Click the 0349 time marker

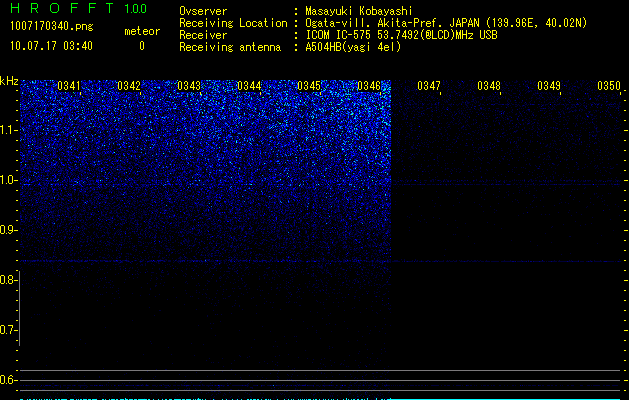pyautogui.click(x=549, y=86)
